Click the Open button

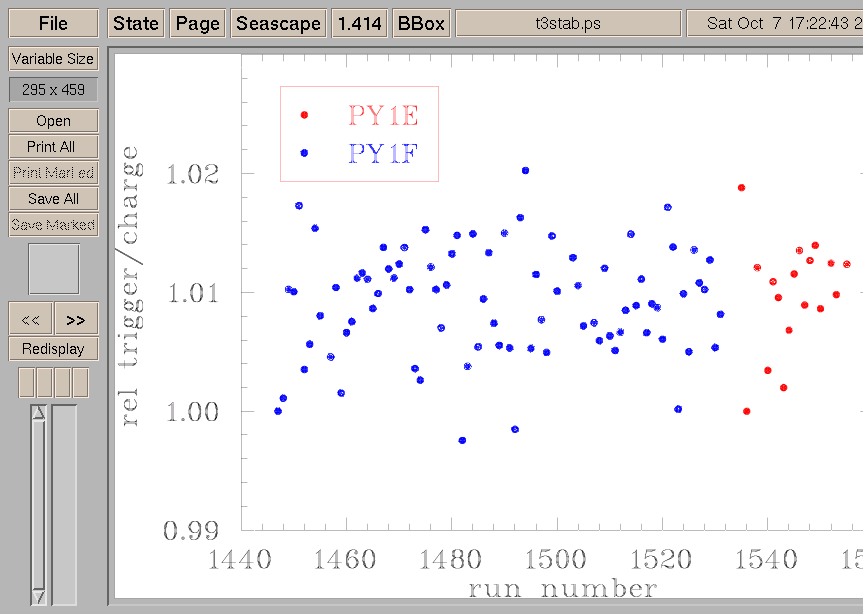click(53, 121)
